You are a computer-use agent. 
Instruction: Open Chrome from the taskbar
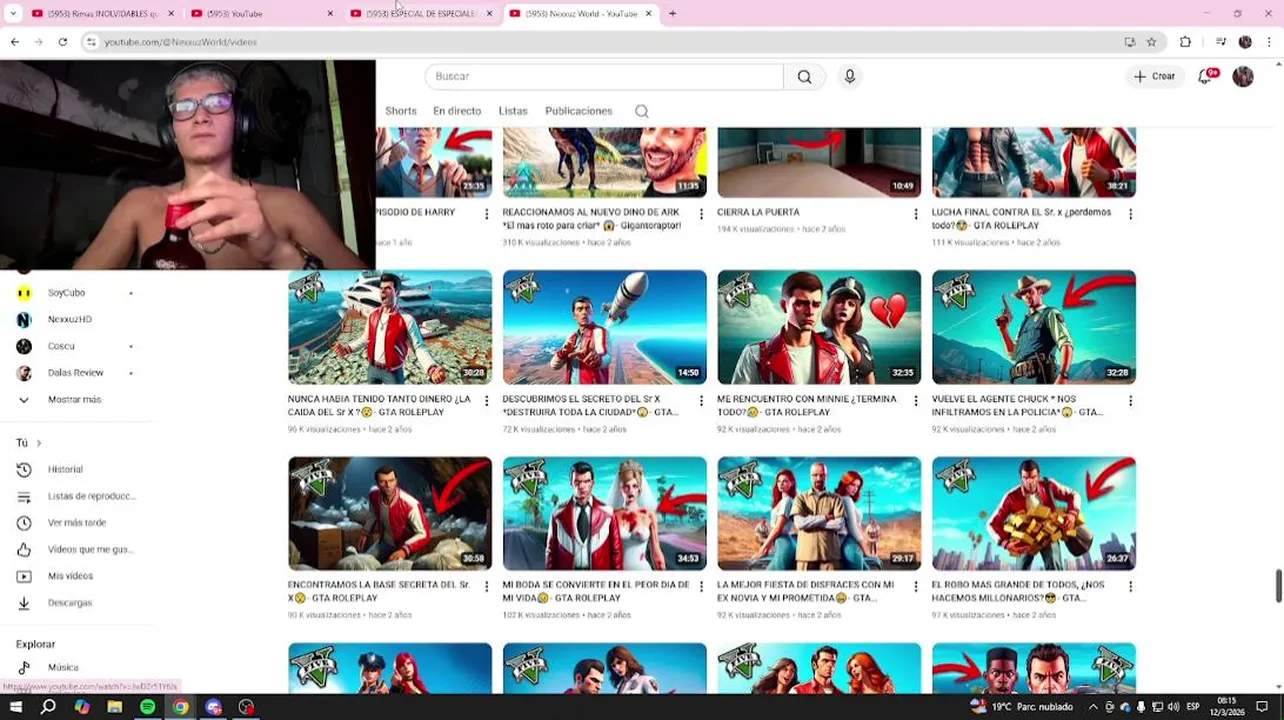(180, 707)
